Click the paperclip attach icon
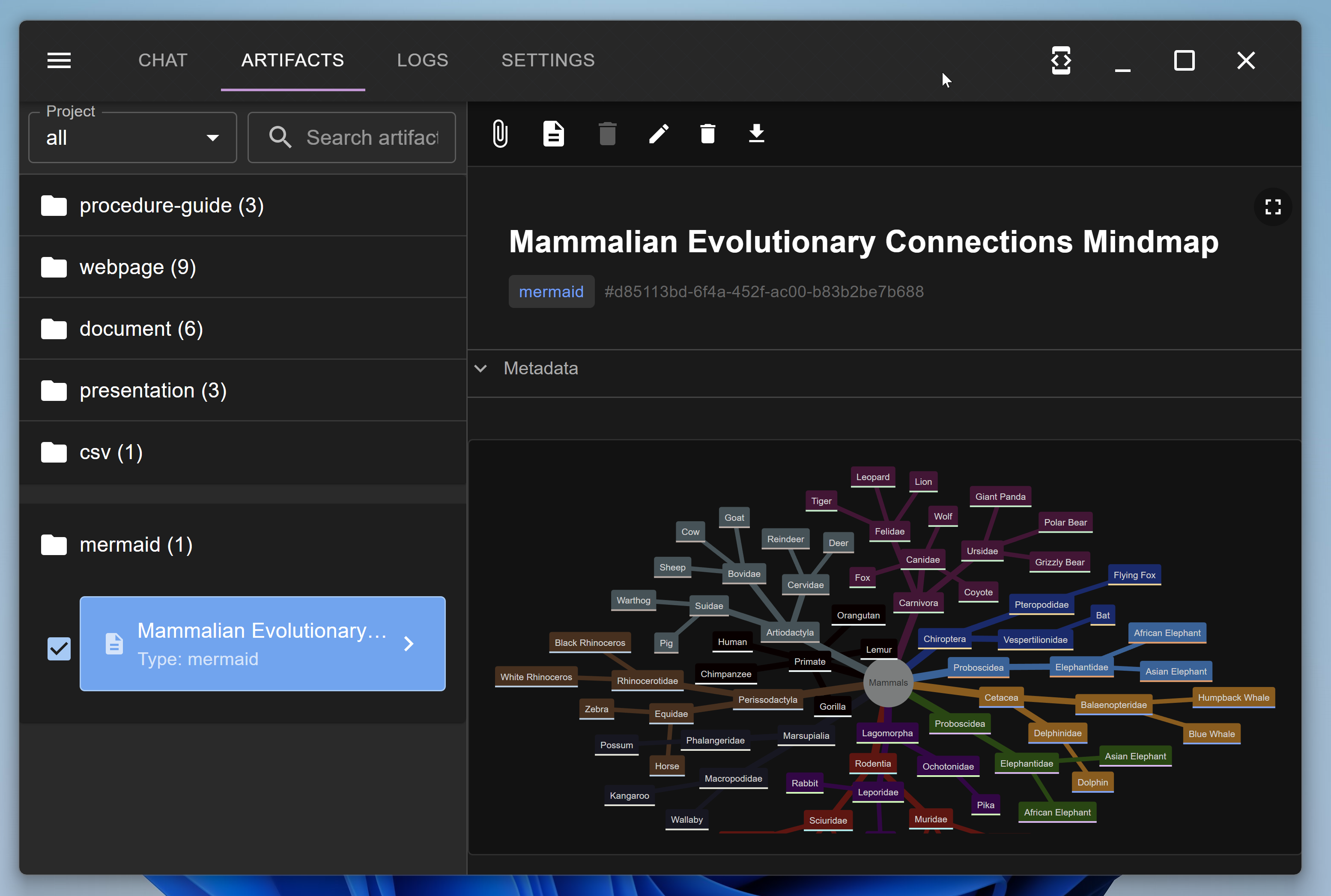 [x=500, y=134]
